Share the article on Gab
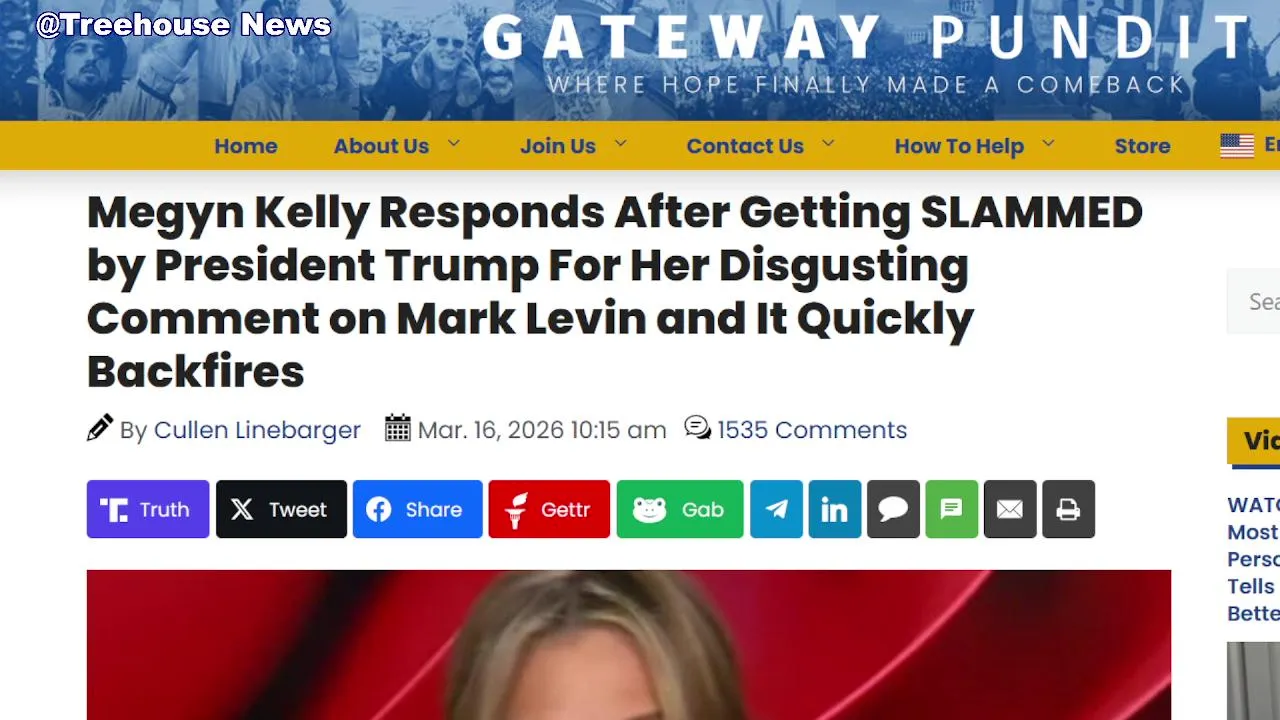 (680, 509)
